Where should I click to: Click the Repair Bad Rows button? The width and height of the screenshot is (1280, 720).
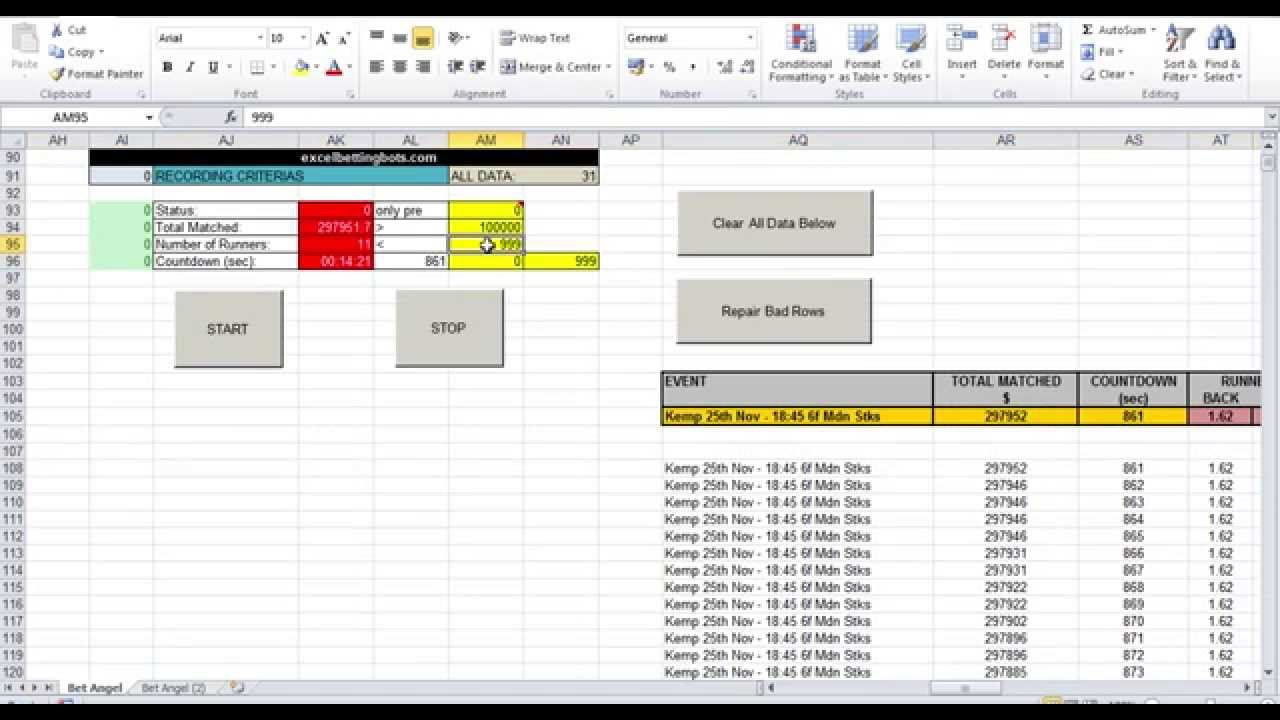(x=773, y=311)
